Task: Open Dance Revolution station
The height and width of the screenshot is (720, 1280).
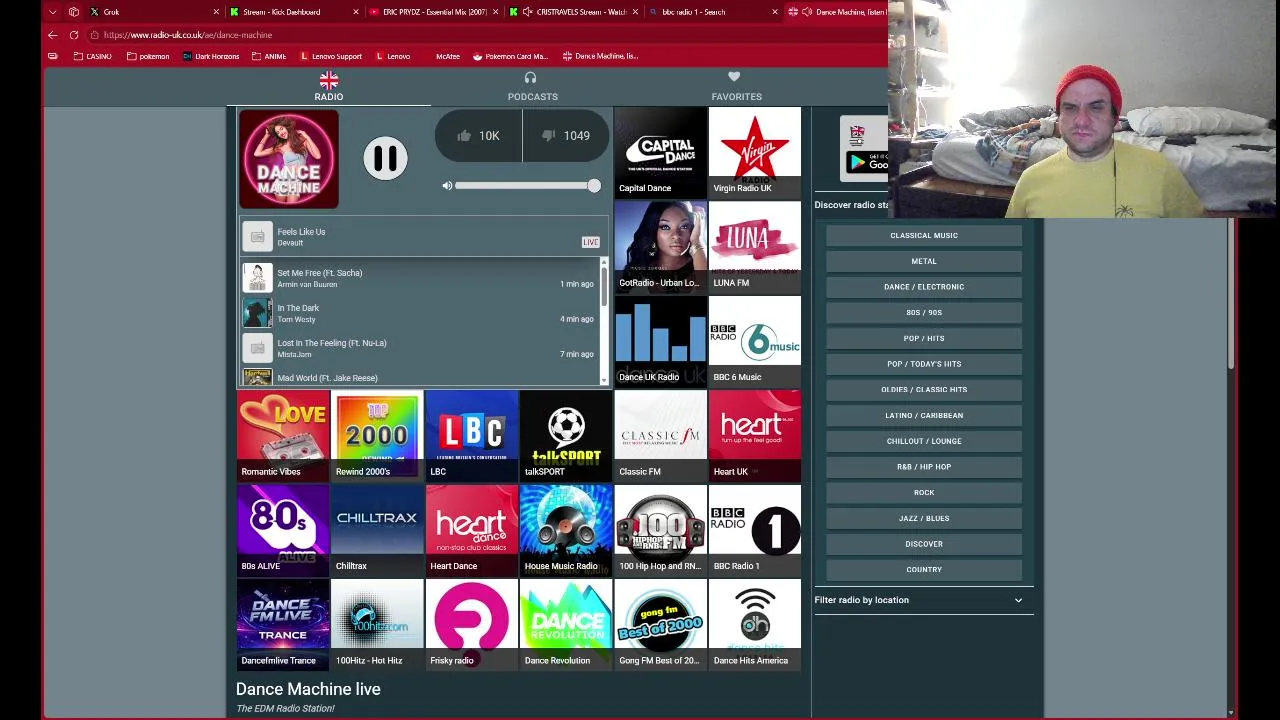Action: coord(566,625)
